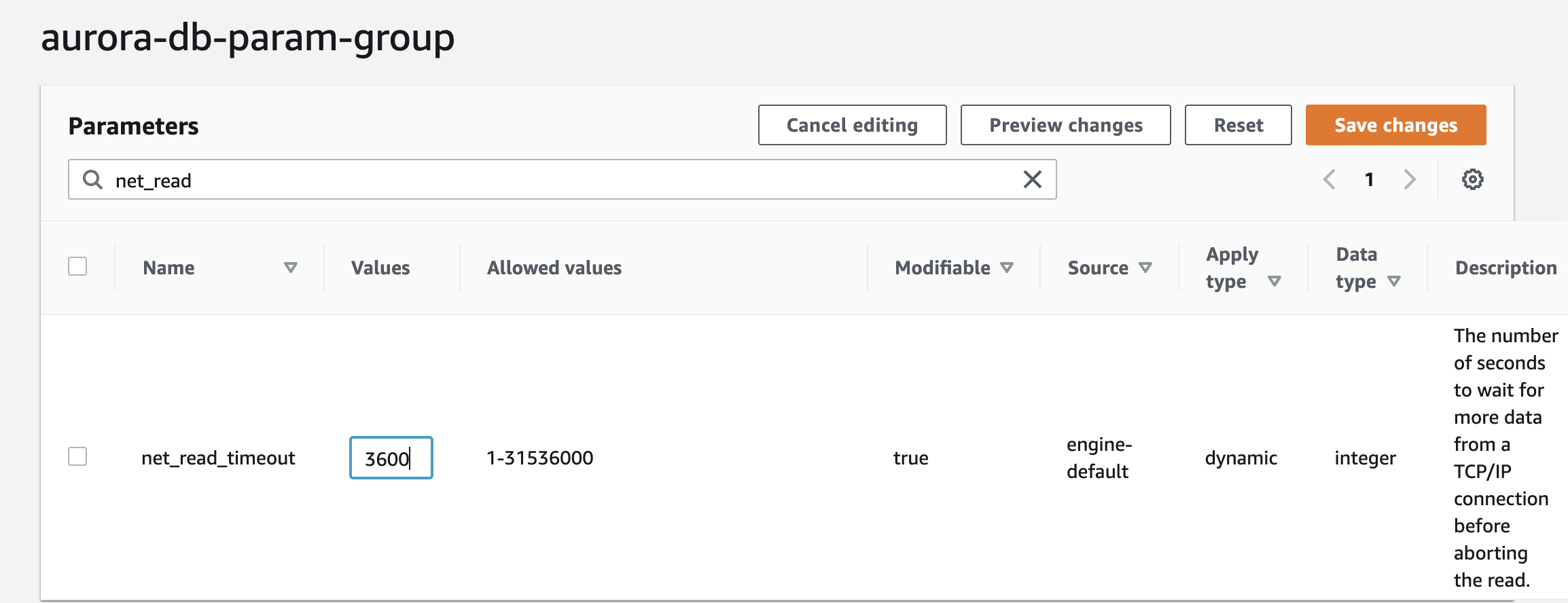Click Cancel editing button
1568x603 pixels.
click(852, 125)
